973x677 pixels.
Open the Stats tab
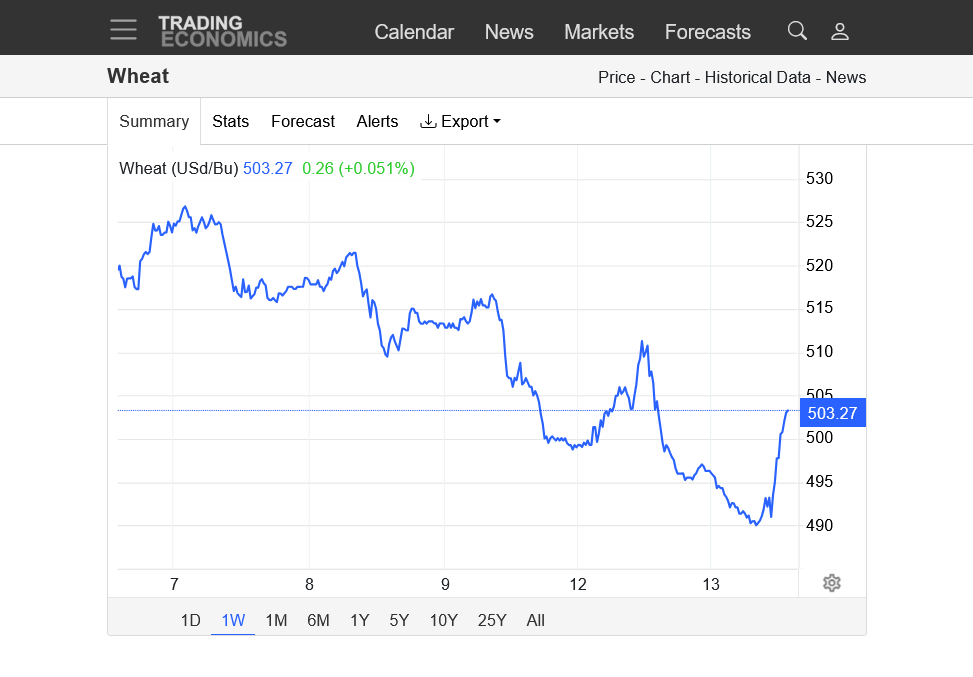click(x=230, y=121)
